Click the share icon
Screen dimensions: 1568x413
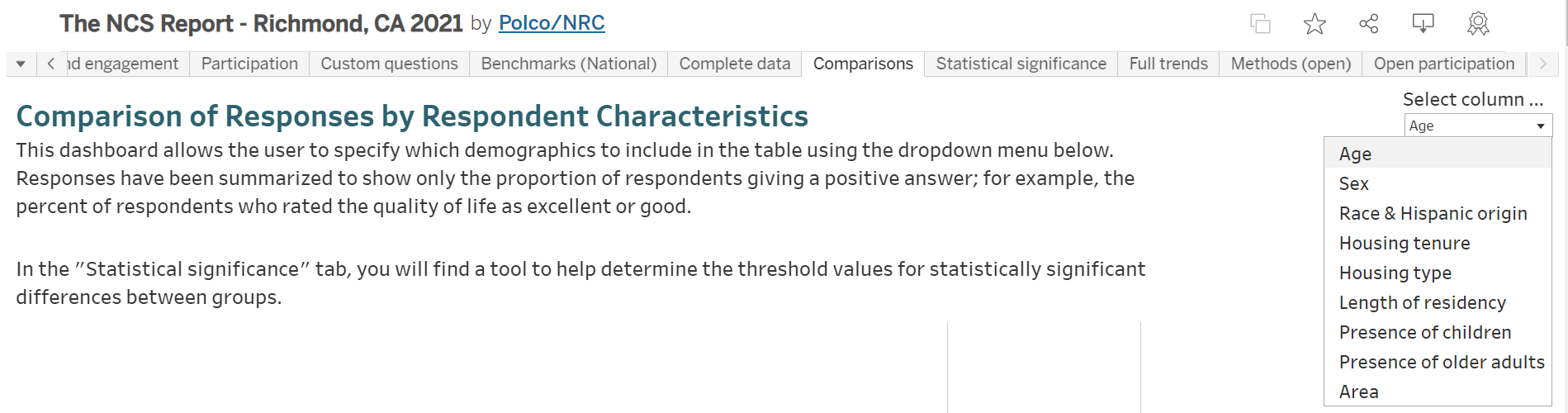(x=1369, y=24)
